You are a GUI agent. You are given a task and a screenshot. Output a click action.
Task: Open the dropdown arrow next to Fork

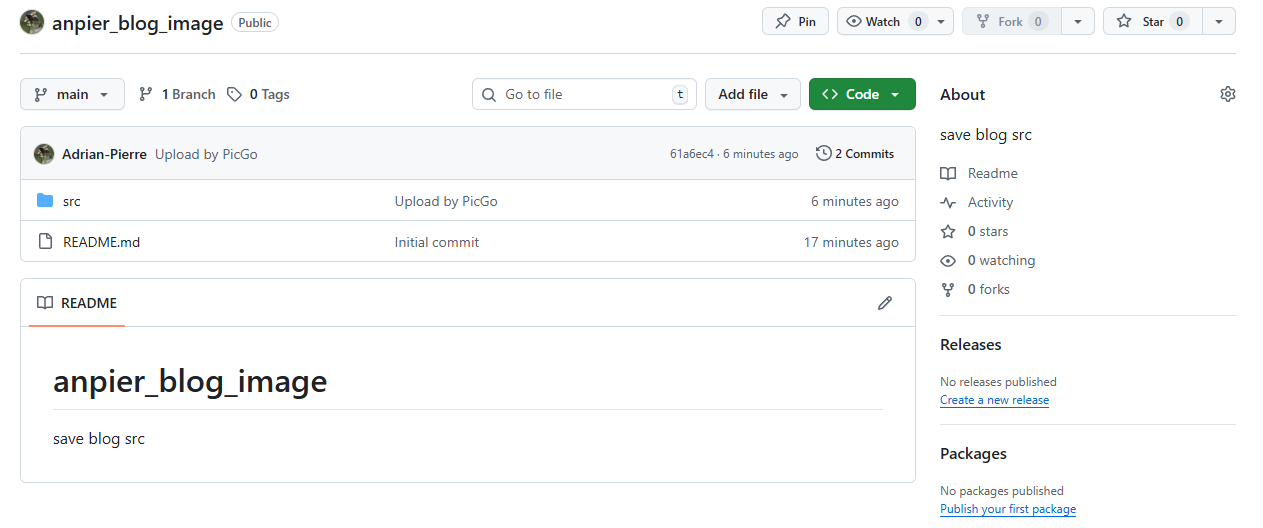pyautogui.click(x=1077, y=21)
